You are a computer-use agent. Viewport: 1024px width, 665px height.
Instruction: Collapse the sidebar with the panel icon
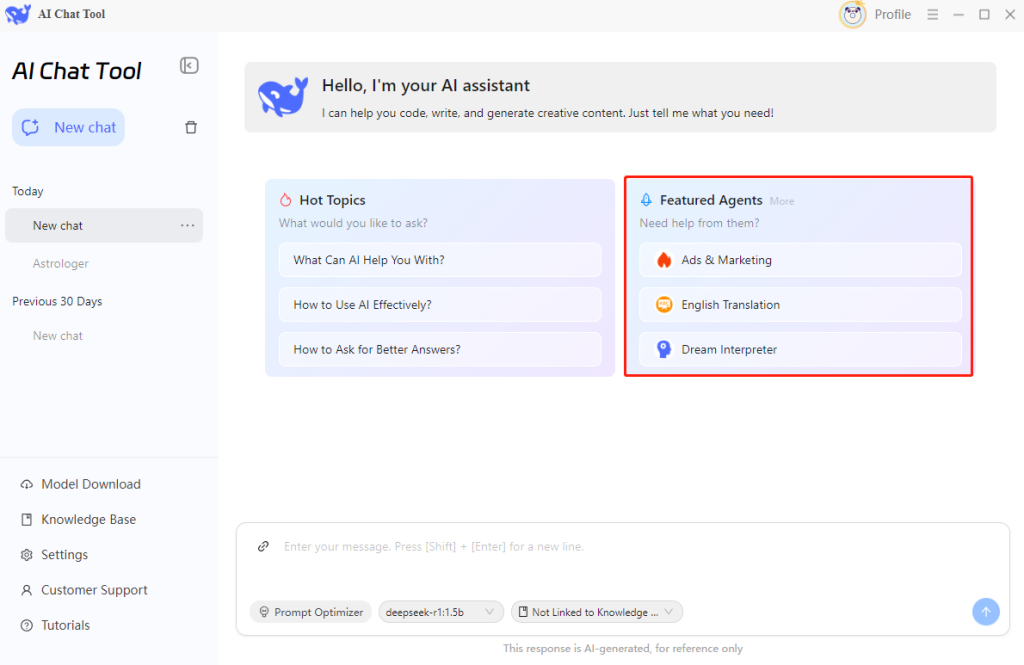189,65
